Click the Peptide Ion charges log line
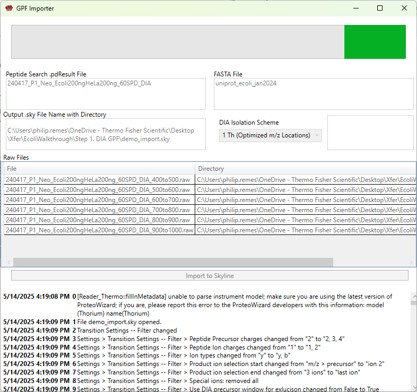The width and height of the screenshot is (417, 392). (199, 347)
